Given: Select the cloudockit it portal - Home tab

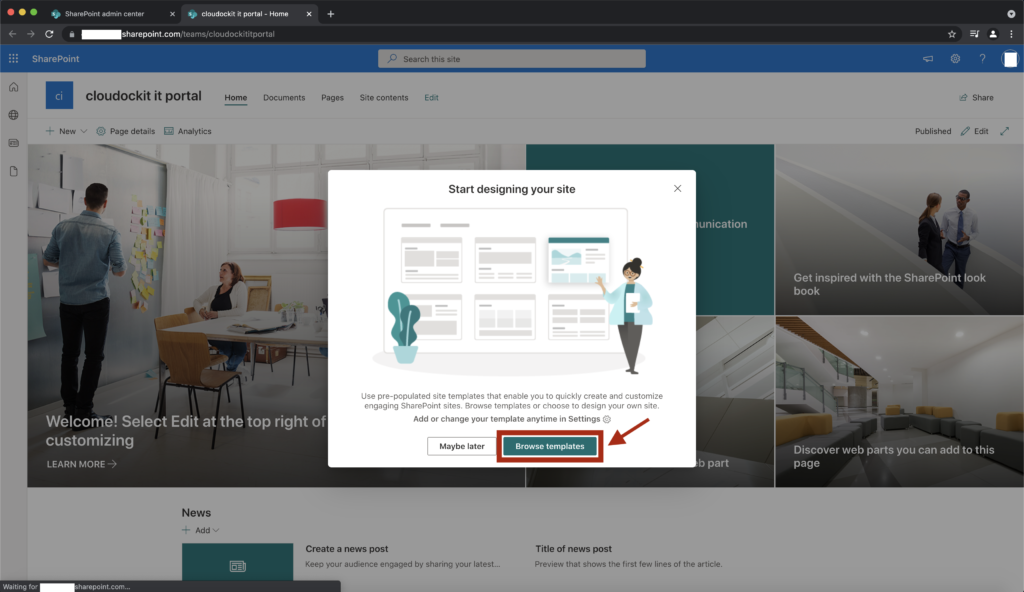Looking at the screenshot, I should (x=249, y=14).
